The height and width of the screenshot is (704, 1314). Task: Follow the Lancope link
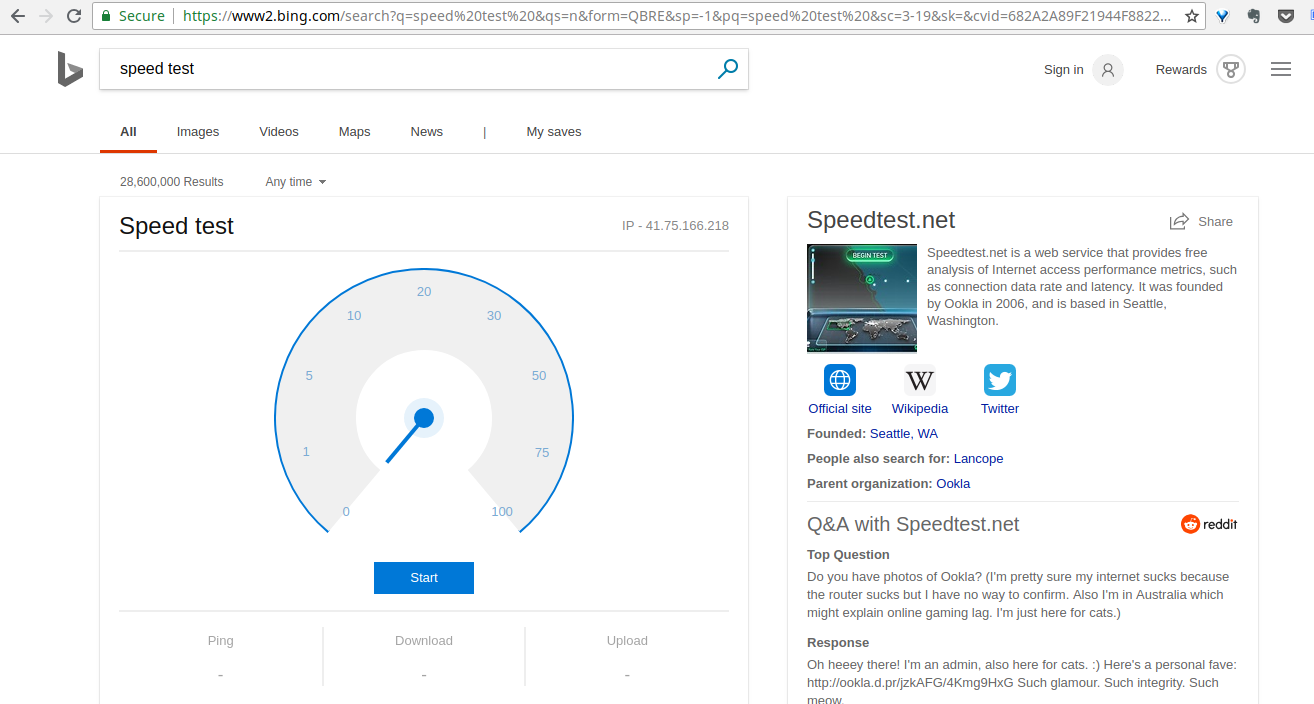pos(978,459)
